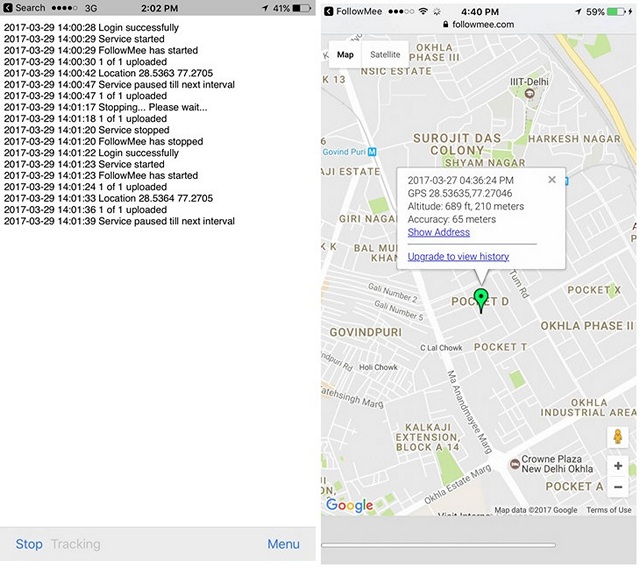Tap the padlock icon beside followmee.com

[x=446, y=24]
